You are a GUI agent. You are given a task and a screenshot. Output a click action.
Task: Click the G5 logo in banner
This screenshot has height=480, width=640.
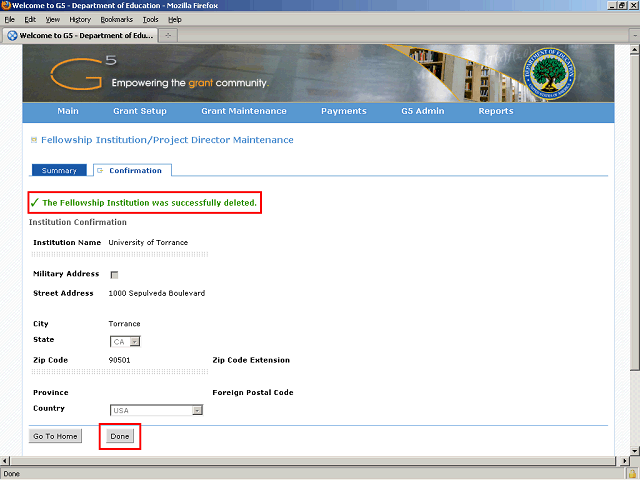[83, 73]
